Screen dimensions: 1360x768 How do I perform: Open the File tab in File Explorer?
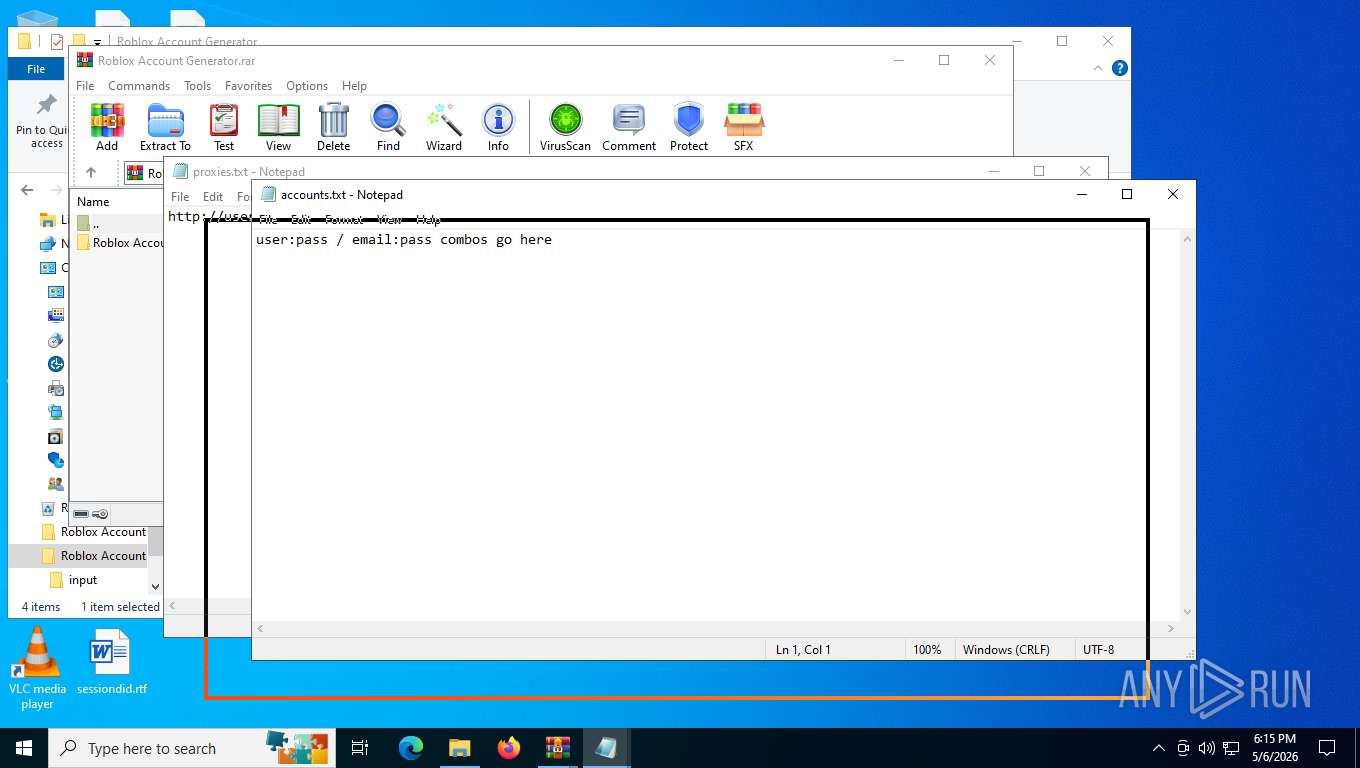tap(36, 69)
